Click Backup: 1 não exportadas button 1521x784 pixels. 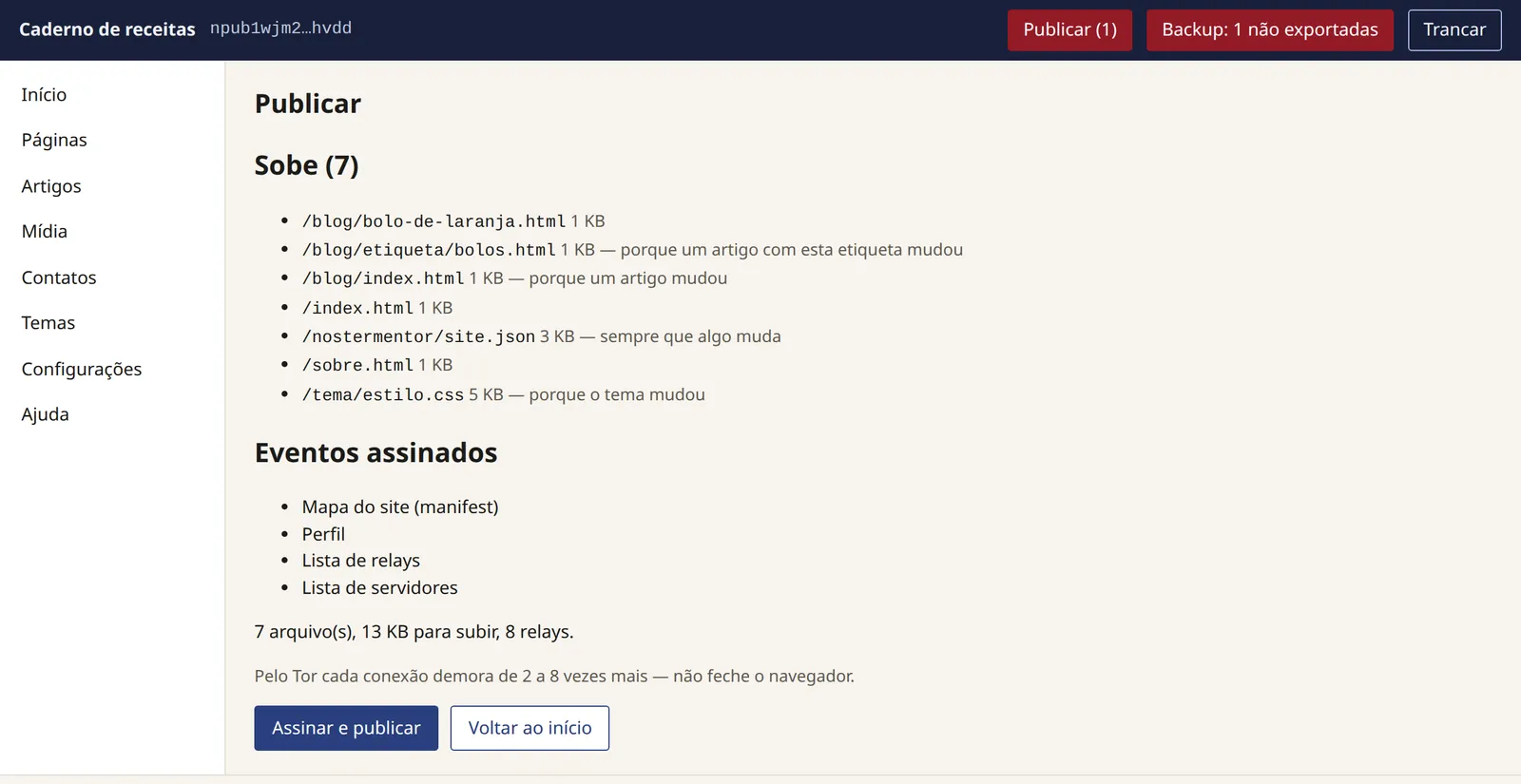[1269, 30]
